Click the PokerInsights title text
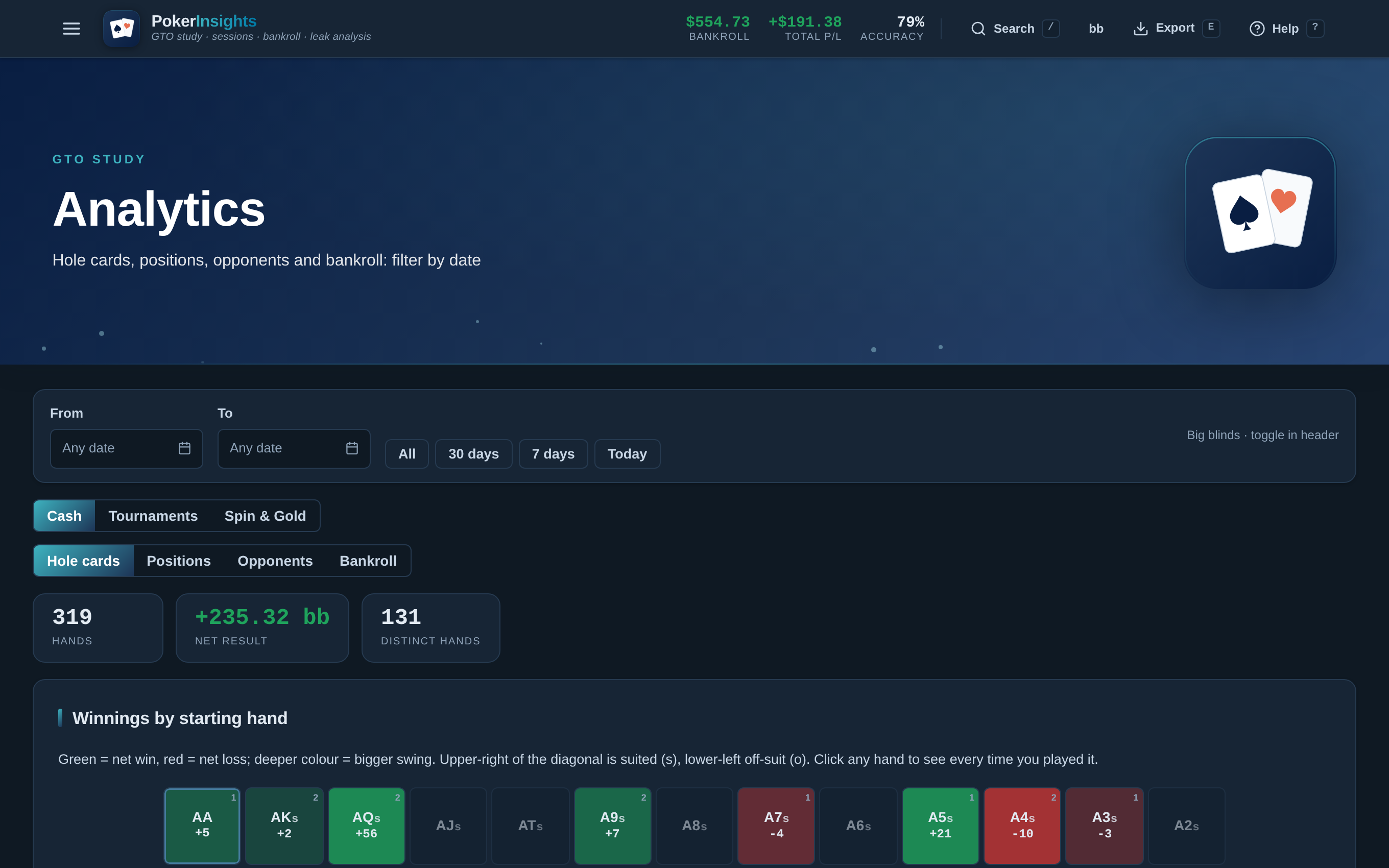Screen dimensions: 1389x868 (204, 21)
